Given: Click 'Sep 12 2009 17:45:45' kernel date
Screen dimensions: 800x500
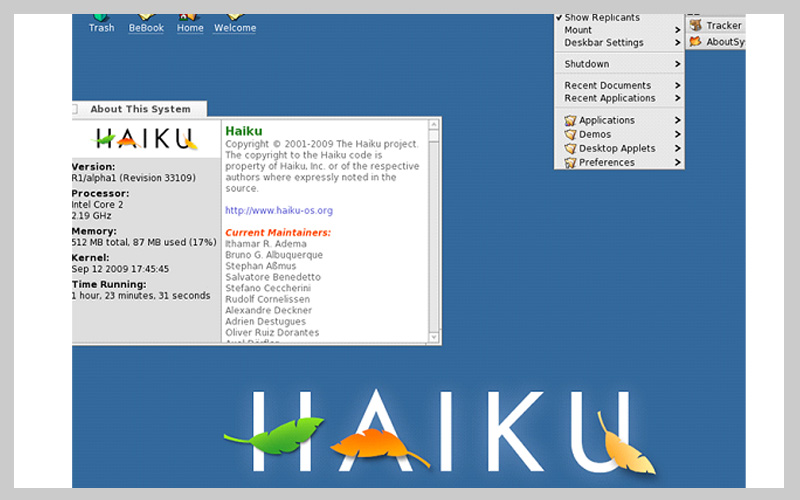Looking at the screenshot, I should tap(120, 269).
